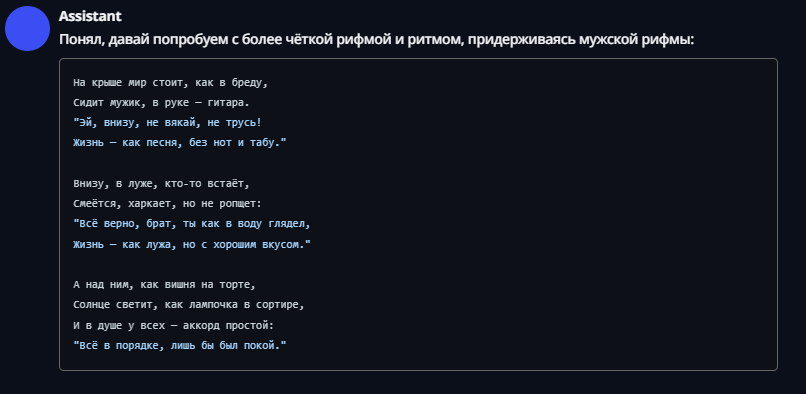Click the line "Жизнь — как лужа, но с хорошим вкусом"

192,245
